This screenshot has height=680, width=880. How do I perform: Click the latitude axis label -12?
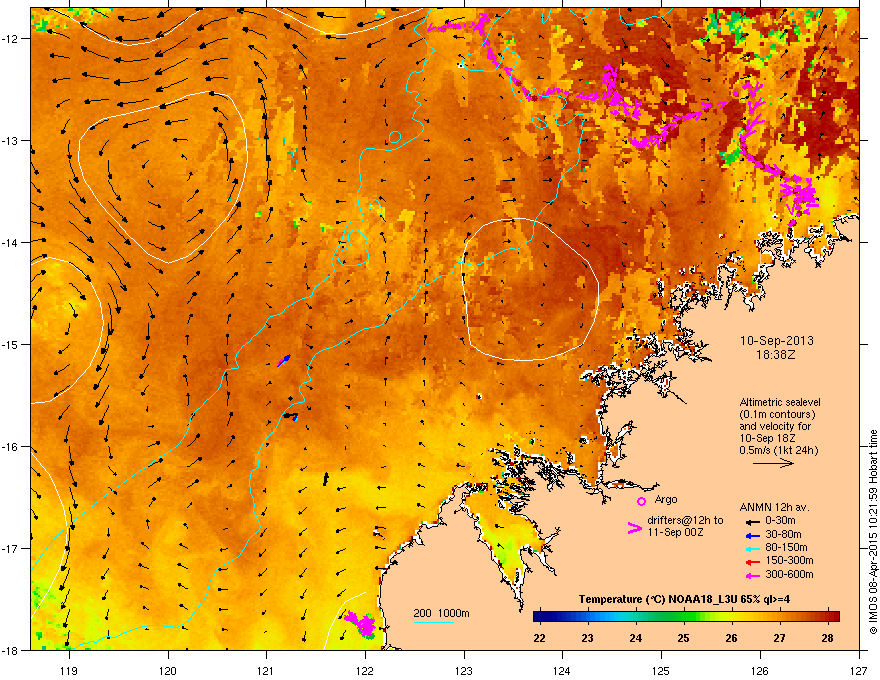coord(10,39)
